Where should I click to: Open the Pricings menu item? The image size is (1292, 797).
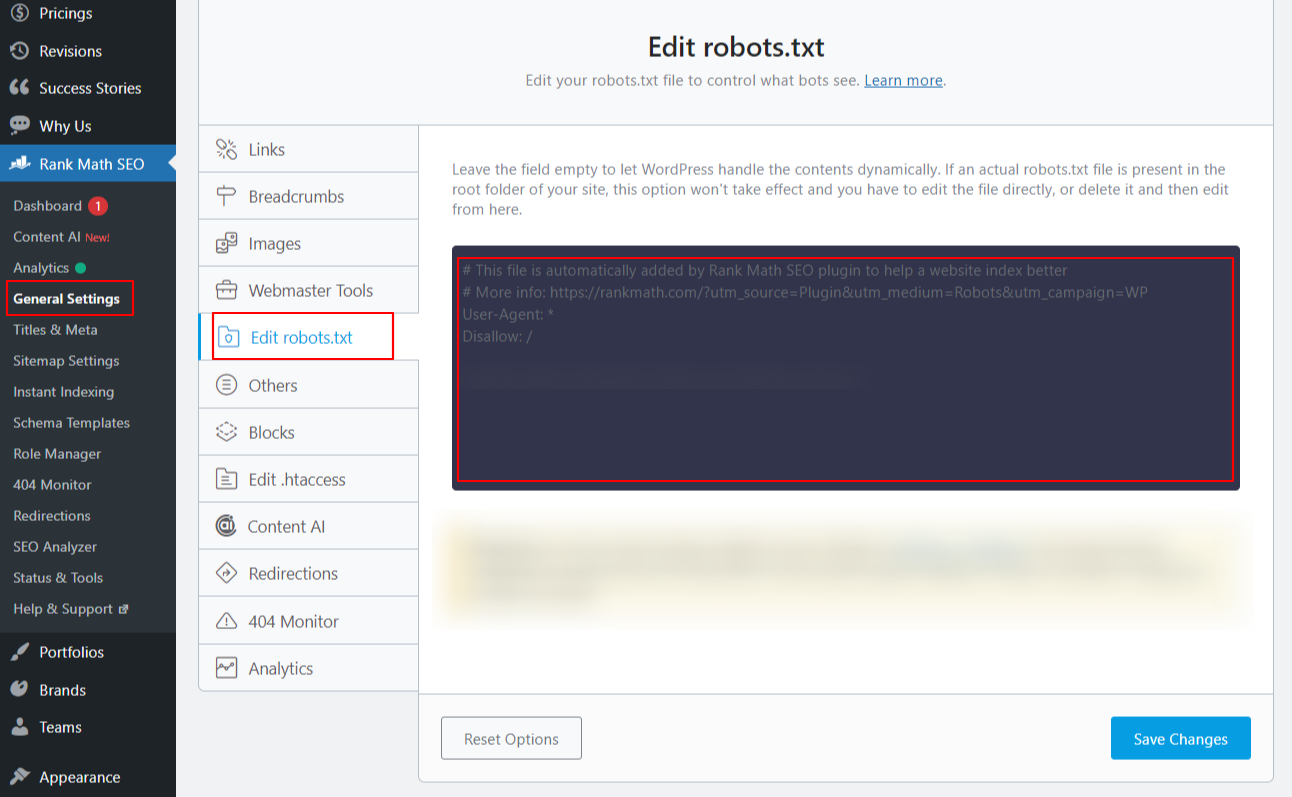pos(88,13)
